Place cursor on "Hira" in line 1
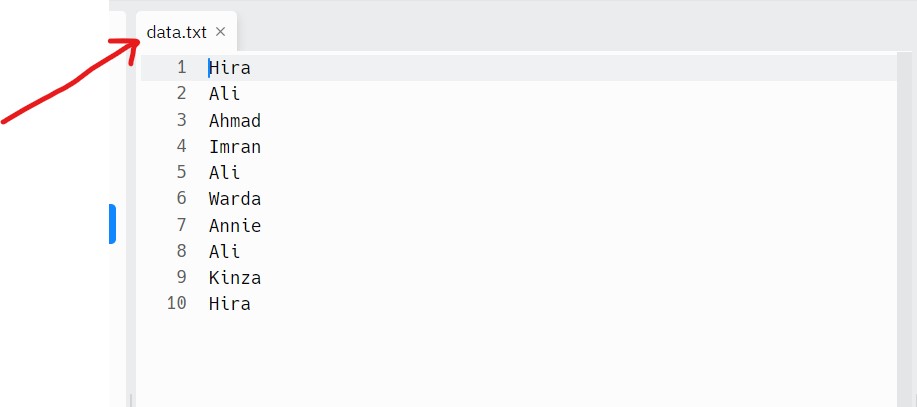917x407 pixels. 230,68
